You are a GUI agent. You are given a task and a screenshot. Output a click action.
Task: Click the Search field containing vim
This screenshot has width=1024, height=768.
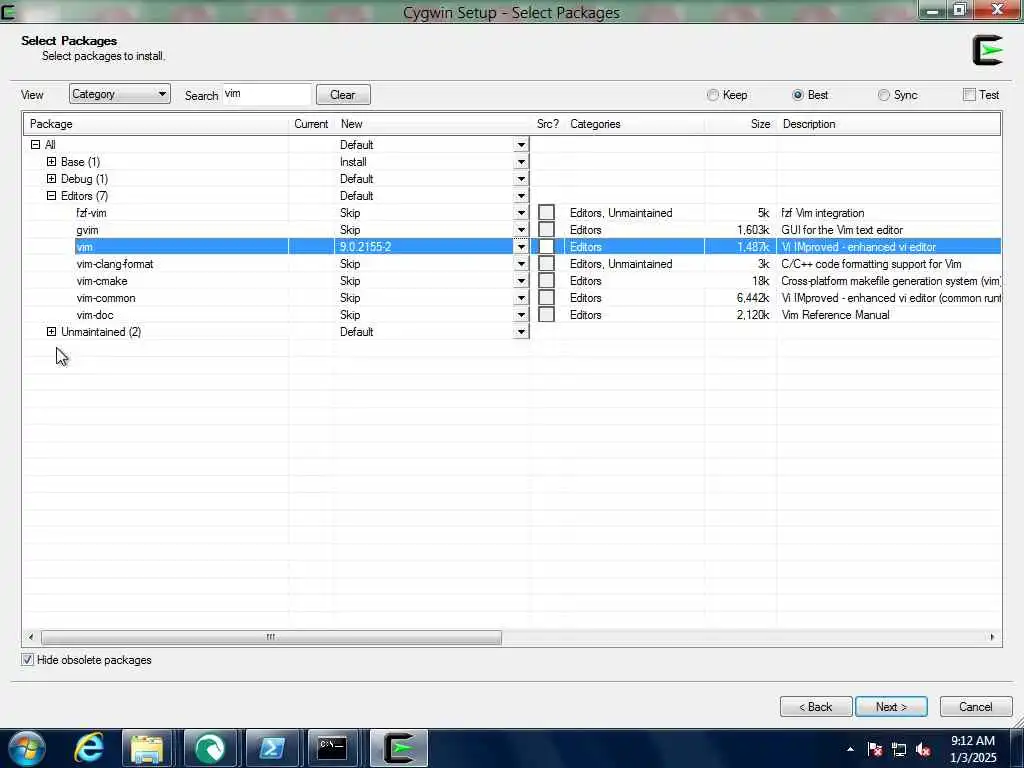pyautogui.click(x=267, y=94)
